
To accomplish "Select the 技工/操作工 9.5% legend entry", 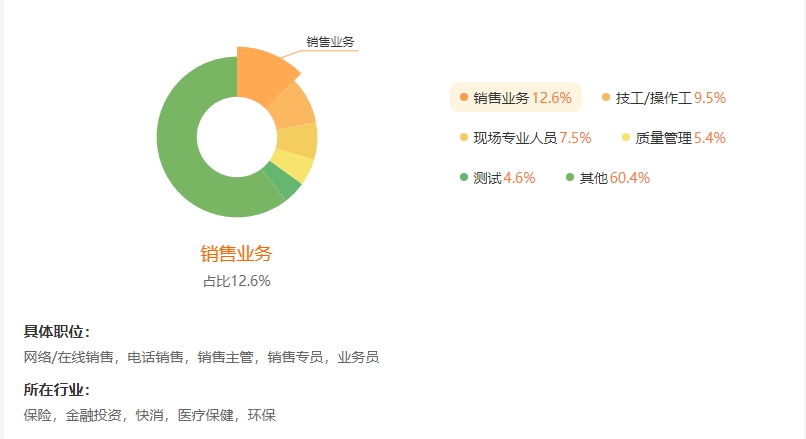I will coord(664,97).
